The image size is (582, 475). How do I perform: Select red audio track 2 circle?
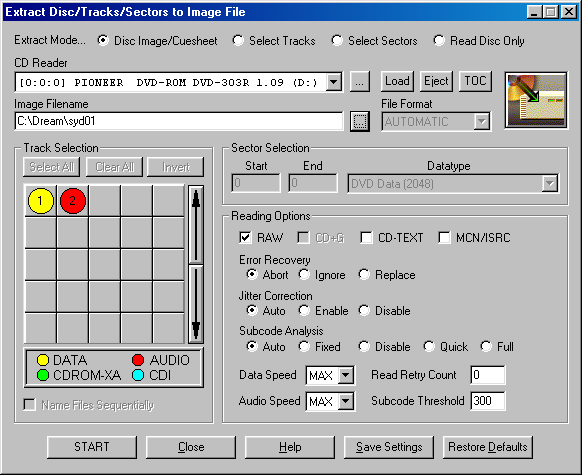(73, 201)
